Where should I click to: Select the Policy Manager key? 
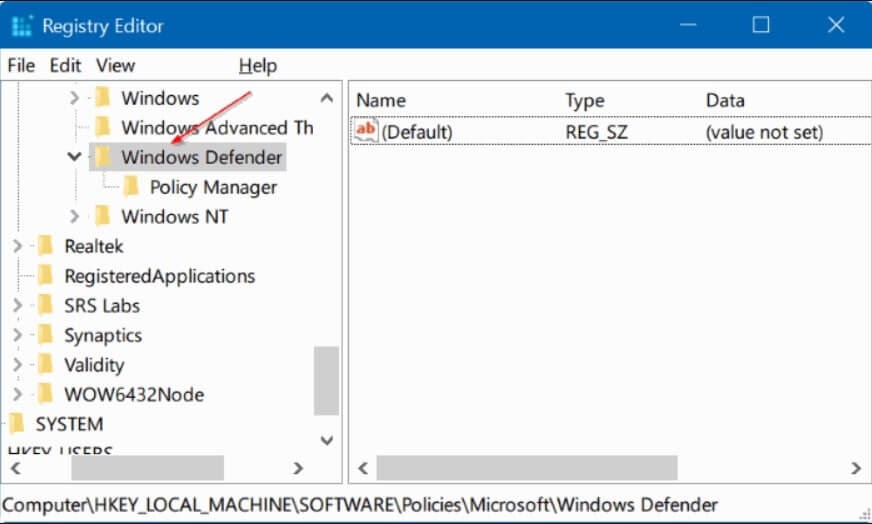point(213,187)
